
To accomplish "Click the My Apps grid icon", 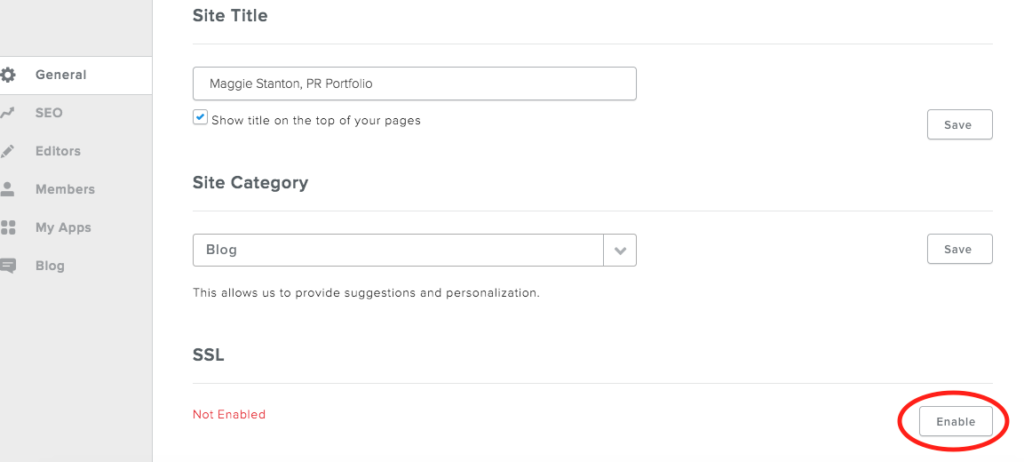I will click(8, 227).
